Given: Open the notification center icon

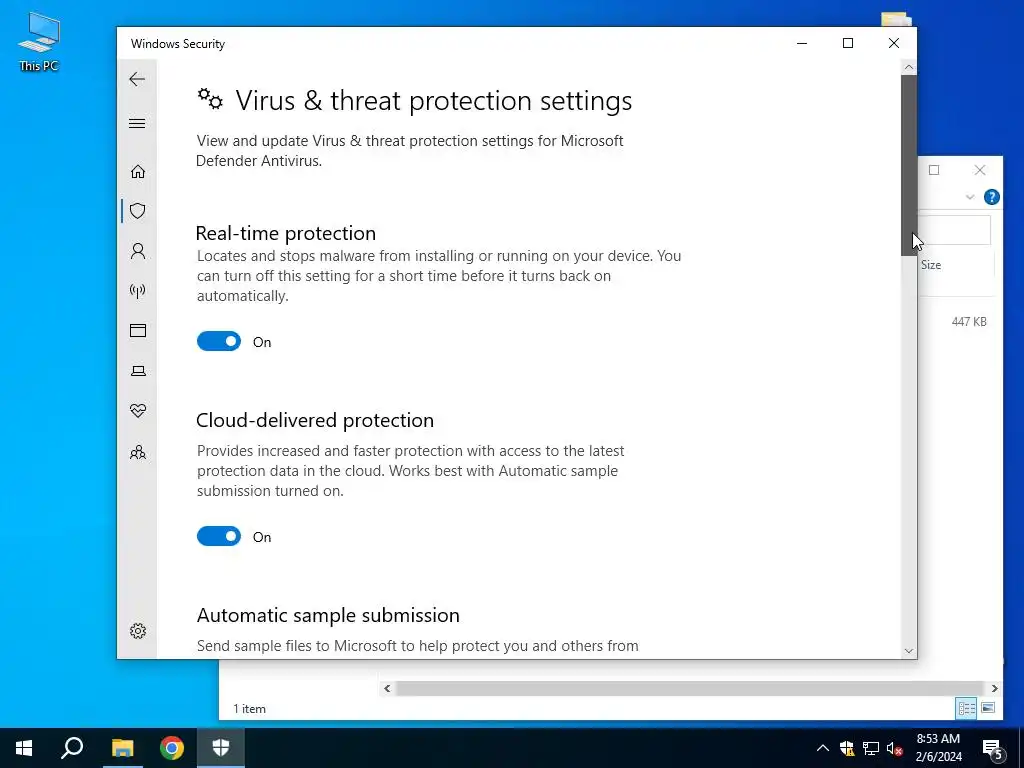Looking at the screenshot, I should tap(993, 748).
